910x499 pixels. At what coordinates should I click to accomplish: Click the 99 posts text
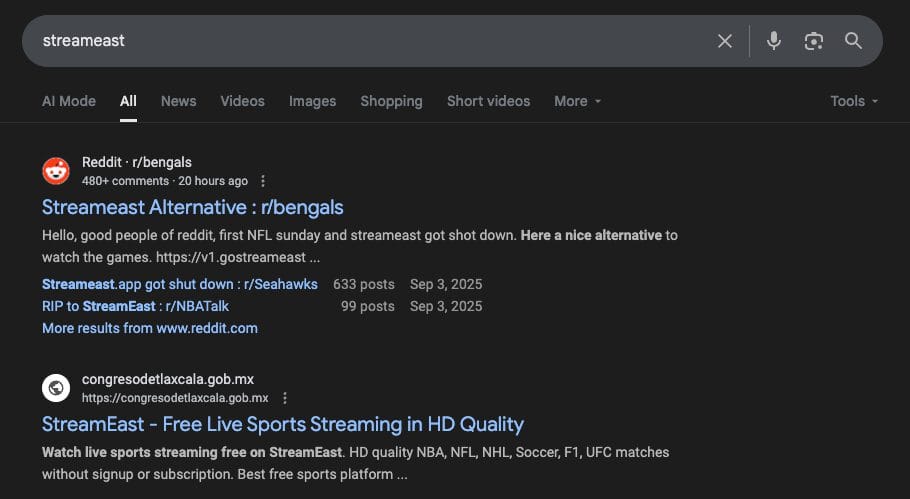368,306
